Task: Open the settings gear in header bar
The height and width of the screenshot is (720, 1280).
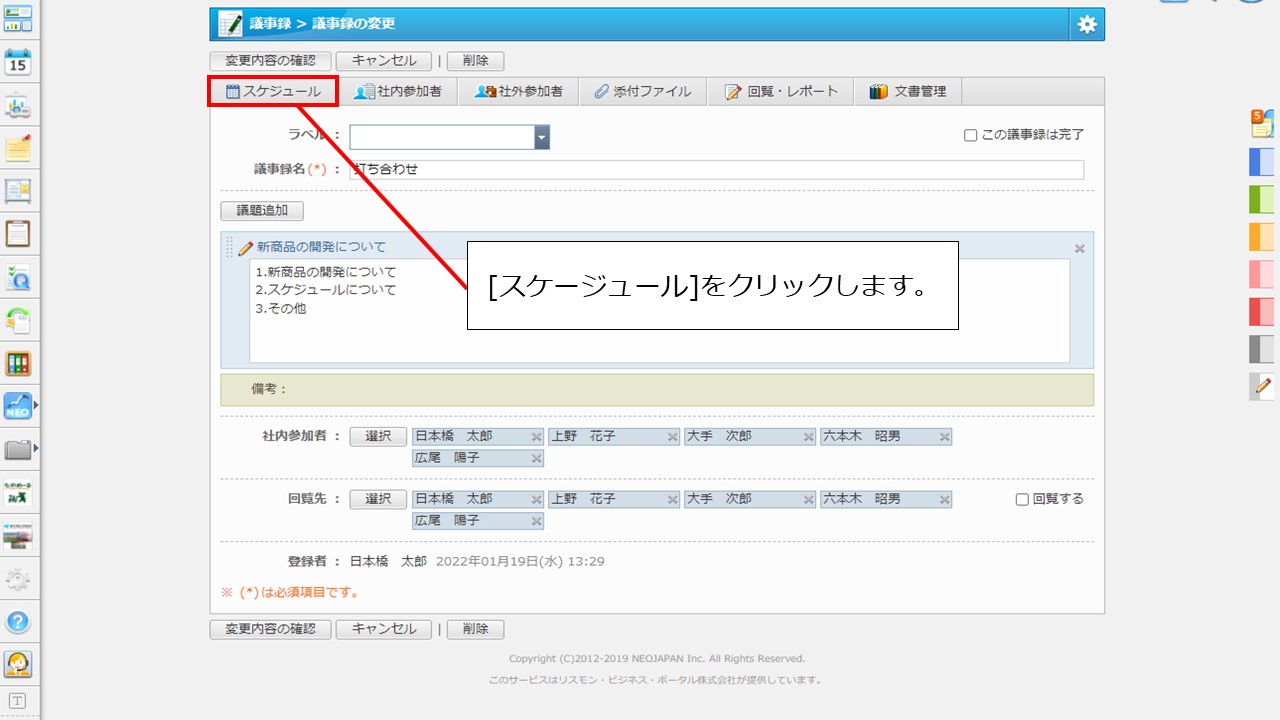Action: (1087, 25)
